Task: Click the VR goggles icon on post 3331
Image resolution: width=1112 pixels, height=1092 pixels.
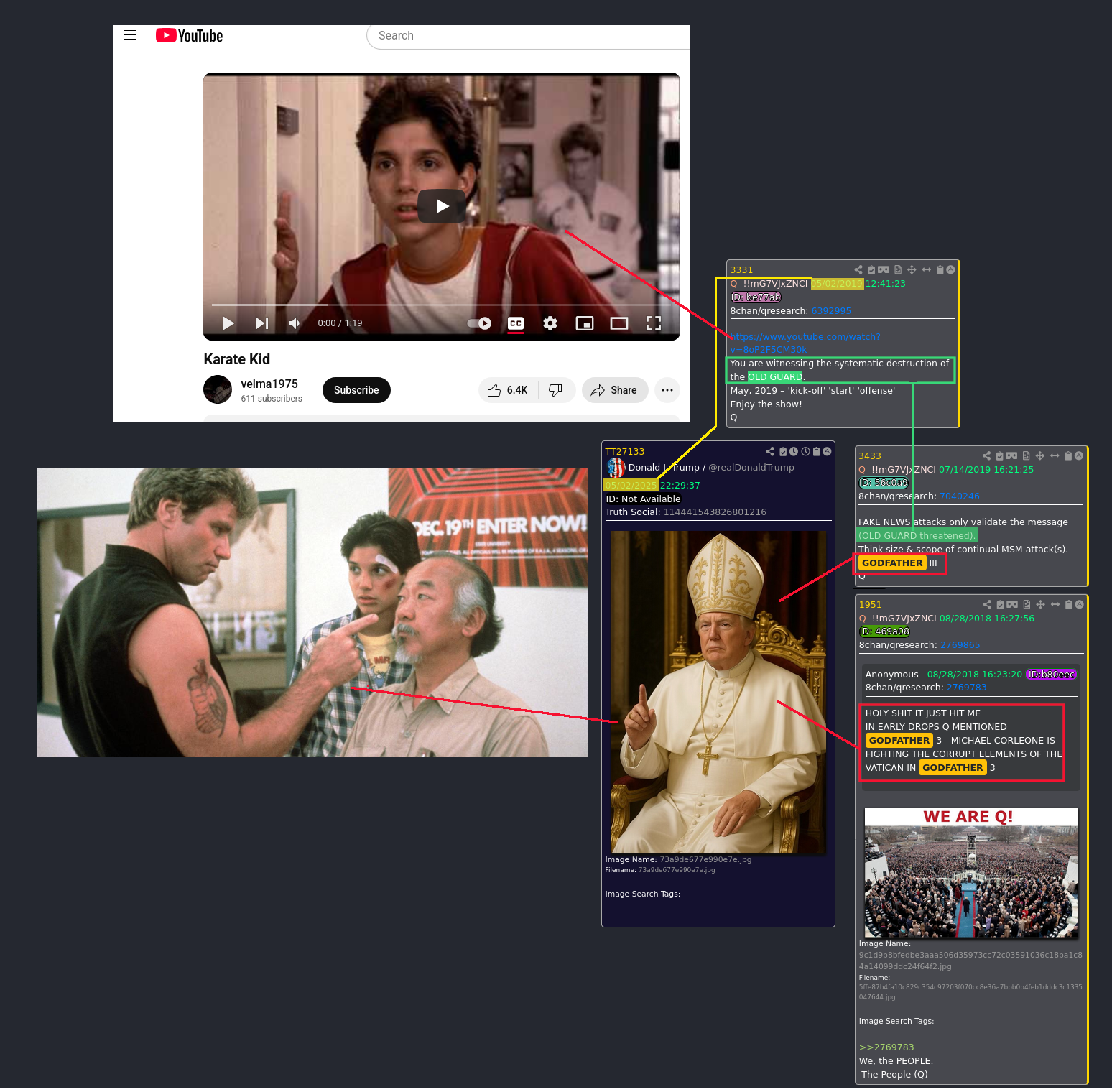Action: click(x=884, y=269)
